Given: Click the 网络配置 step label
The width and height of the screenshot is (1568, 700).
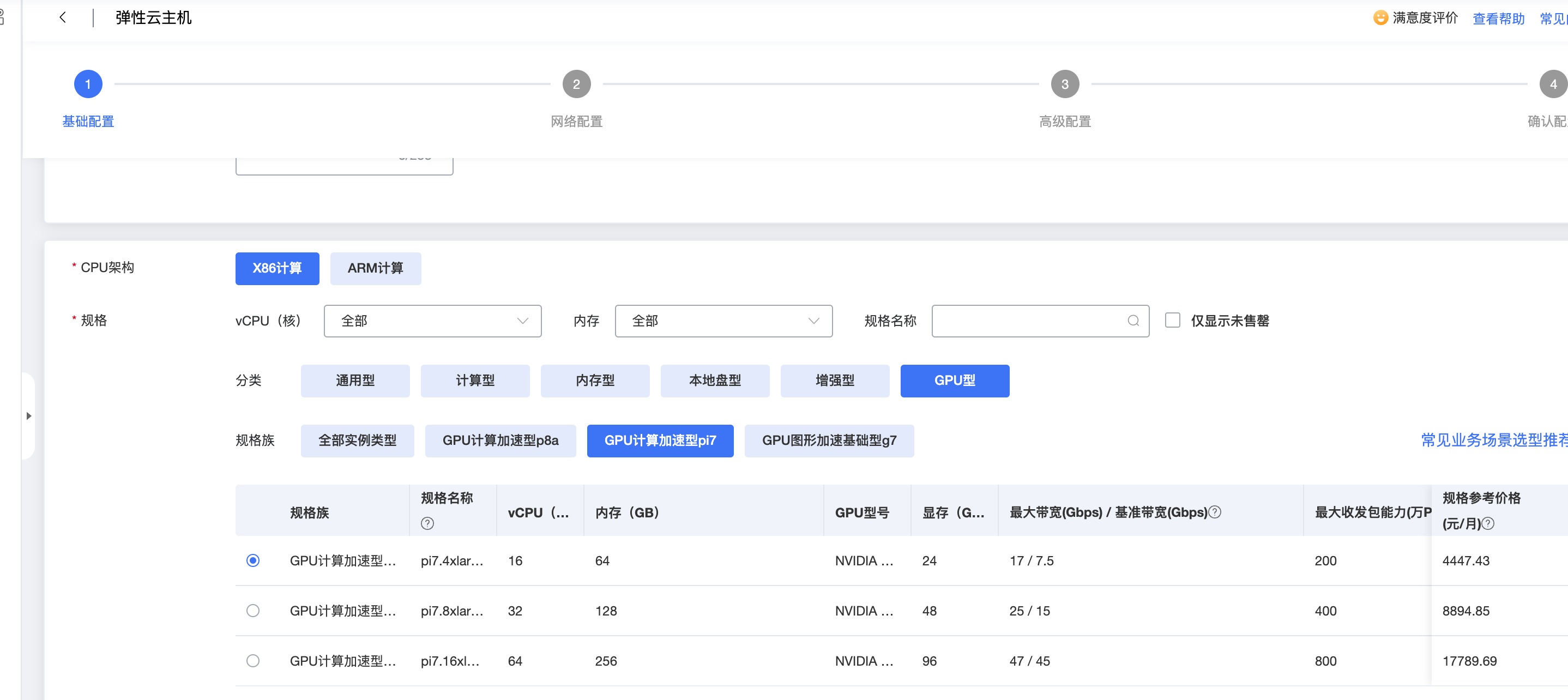Looking at the screenshot, I should point(576,121).
